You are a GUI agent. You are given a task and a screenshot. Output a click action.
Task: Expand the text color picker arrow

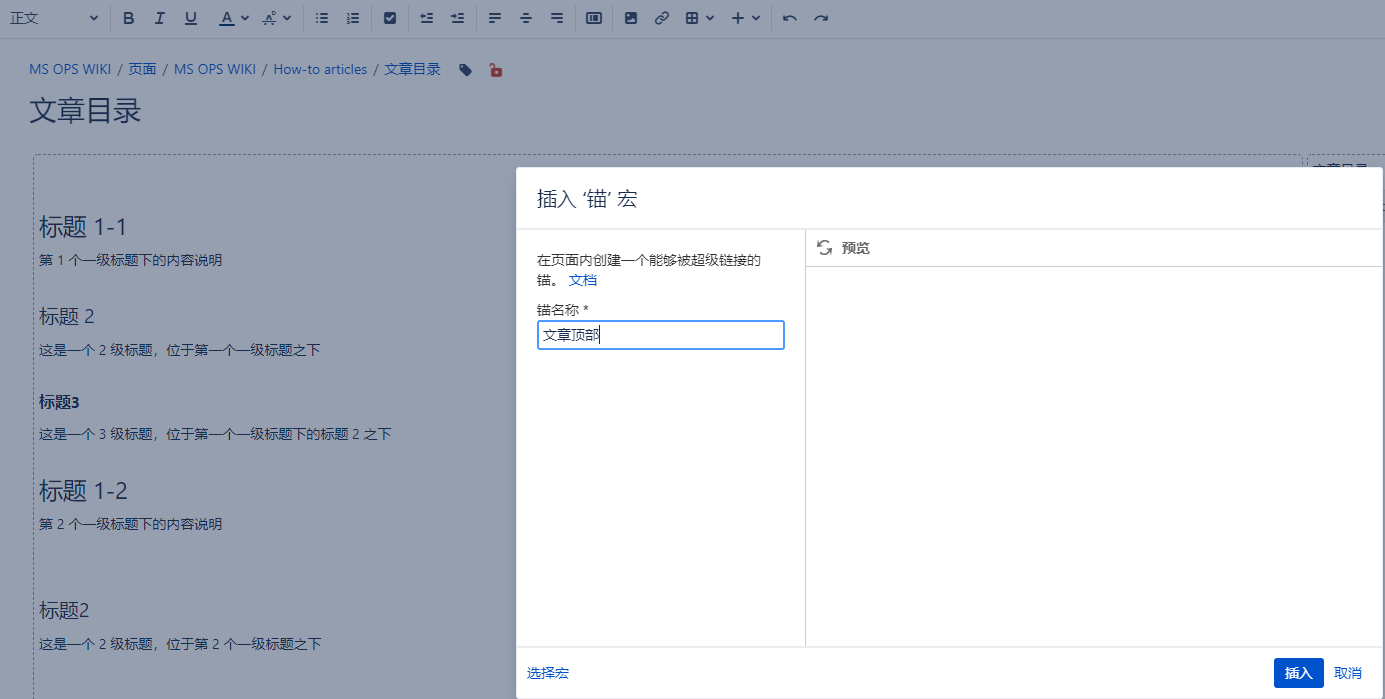coord(245,18)
